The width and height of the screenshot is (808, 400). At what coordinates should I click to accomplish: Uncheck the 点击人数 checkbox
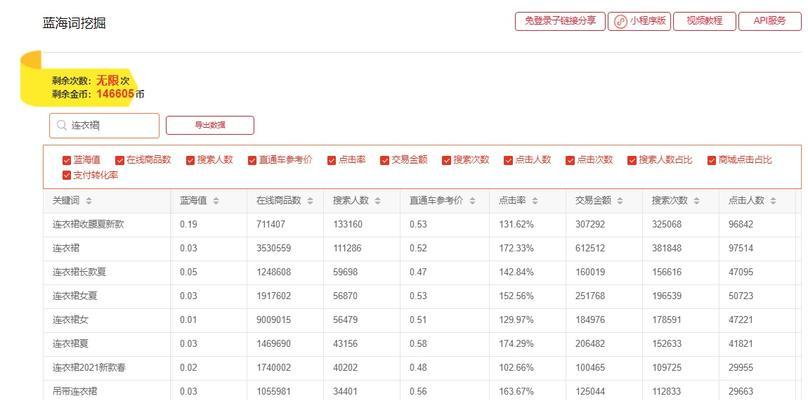(508, 160)
